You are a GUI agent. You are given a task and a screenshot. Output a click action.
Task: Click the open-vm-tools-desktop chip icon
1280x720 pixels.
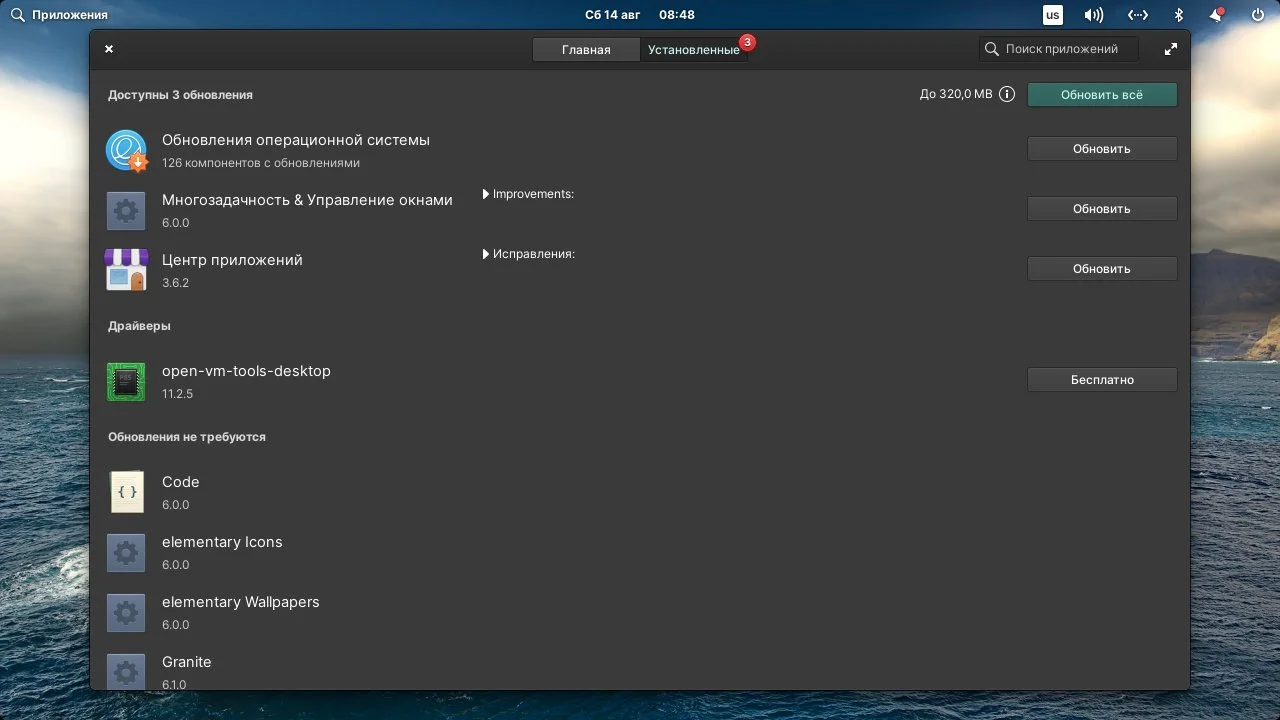click(126, 381)
